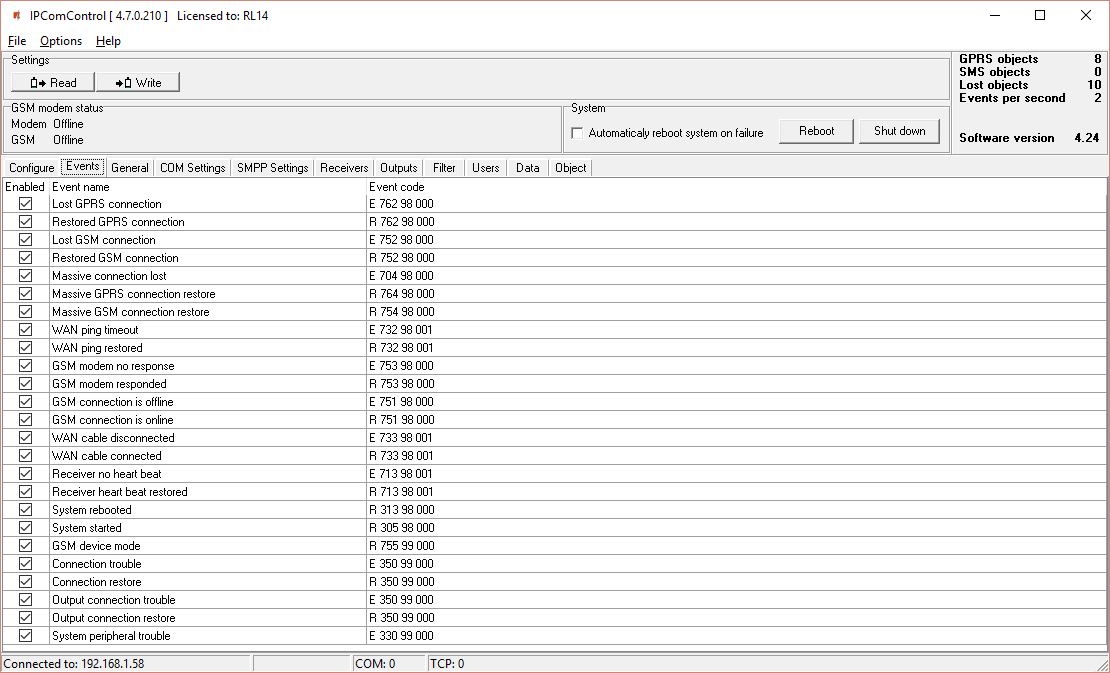Screen dimensions: 1110x673
Task: Go to the Receivers tab
Action: [344, 168]
